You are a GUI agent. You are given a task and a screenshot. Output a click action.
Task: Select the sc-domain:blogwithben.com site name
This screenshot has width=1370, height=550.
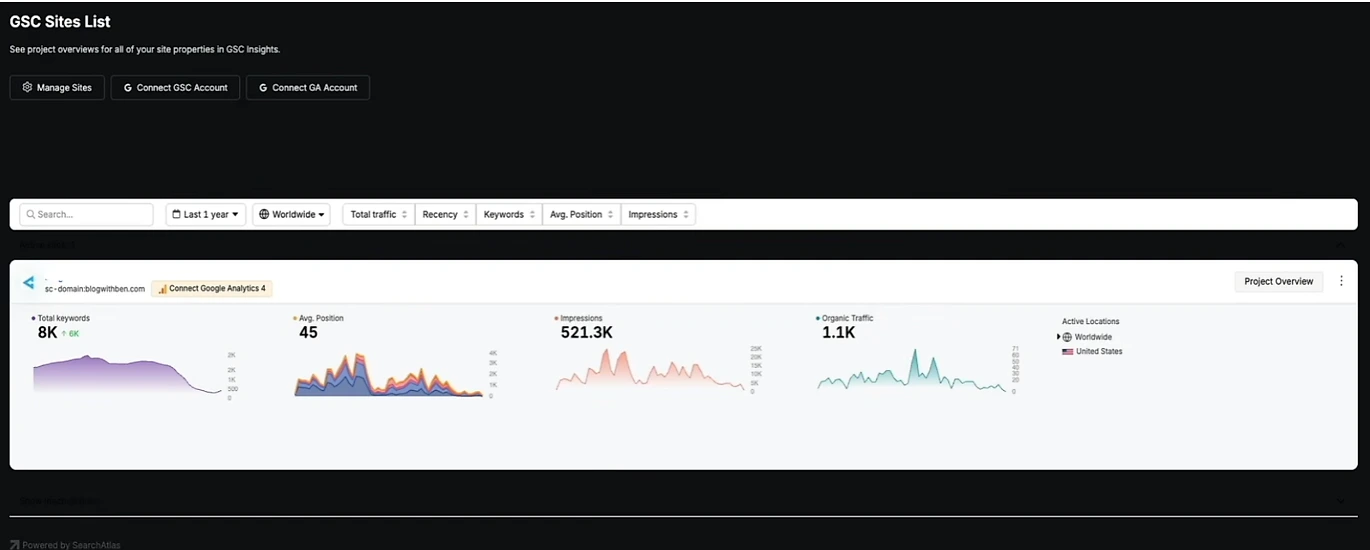click(95, 289)
